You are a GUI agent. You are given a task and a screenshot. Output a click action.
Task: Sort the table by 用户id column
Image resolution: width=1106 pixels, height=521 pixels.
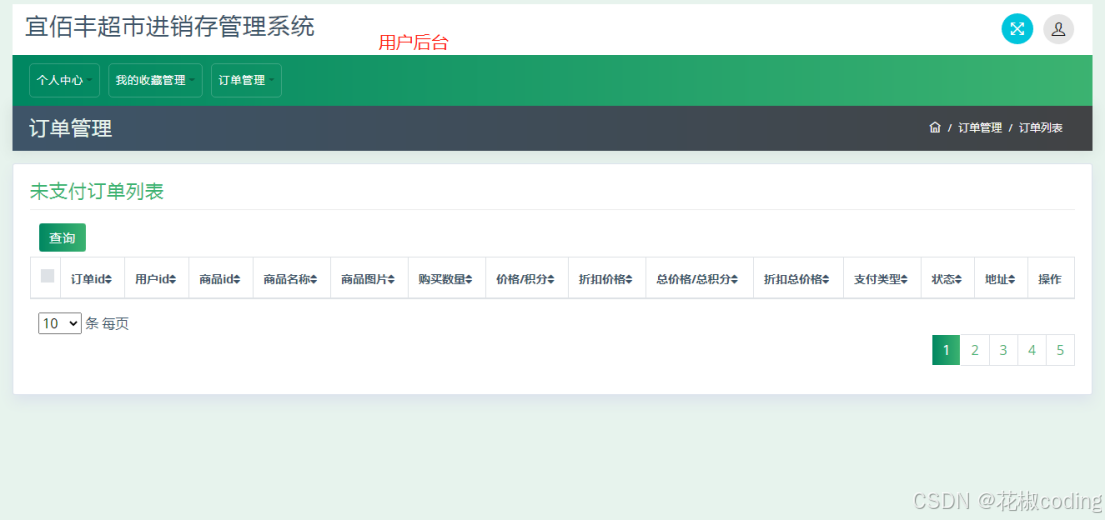(157, 278)
